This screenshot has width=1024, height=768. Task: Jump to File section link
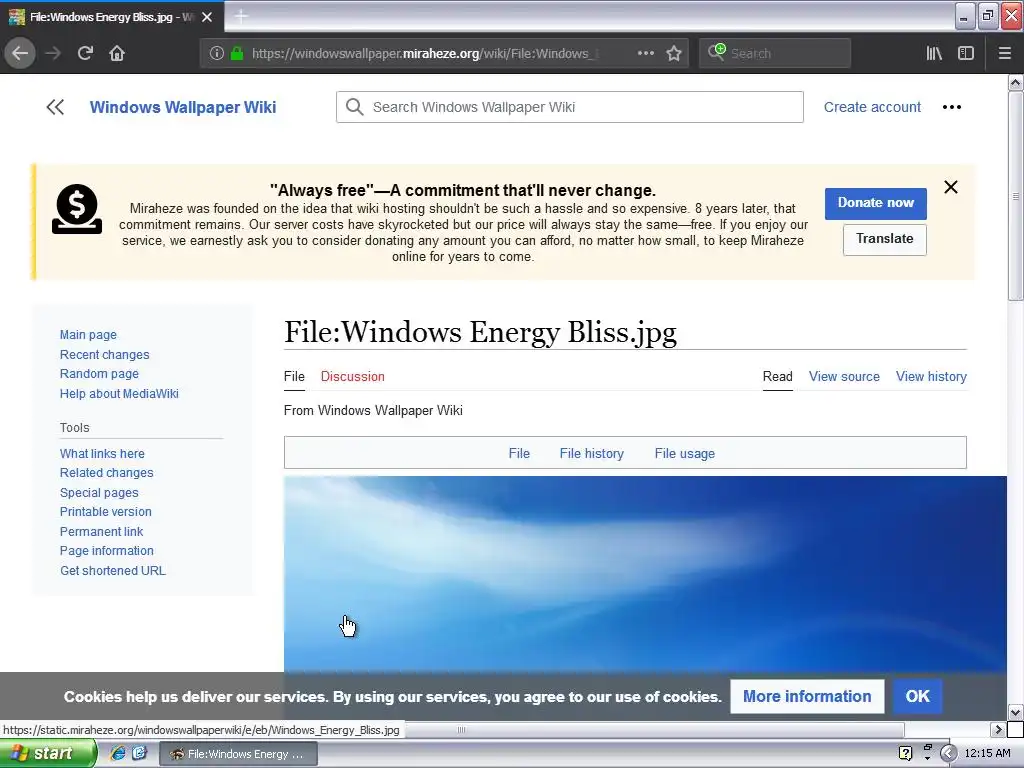[519, 453]
